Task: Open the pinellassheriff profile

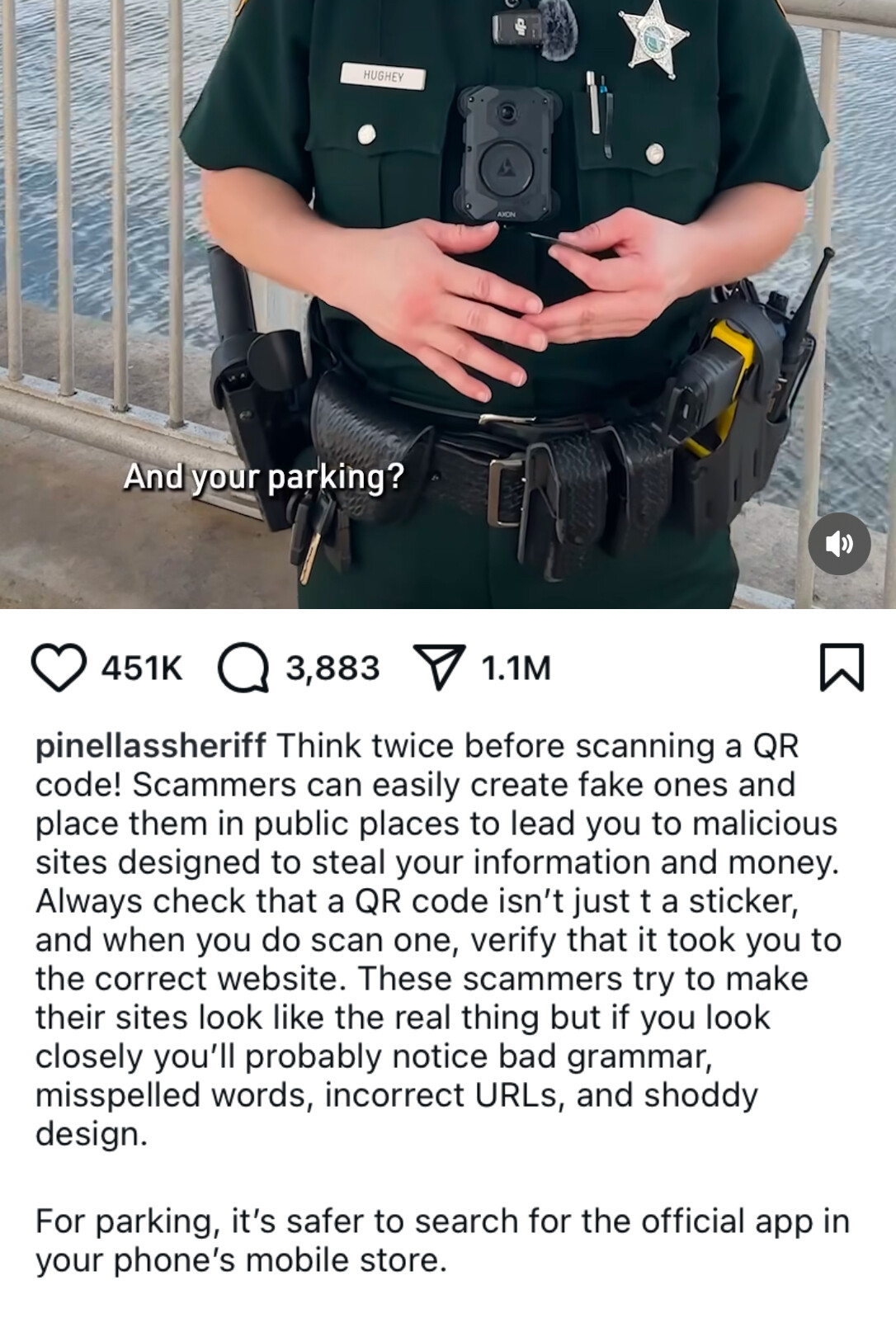Action: [151, 745]
